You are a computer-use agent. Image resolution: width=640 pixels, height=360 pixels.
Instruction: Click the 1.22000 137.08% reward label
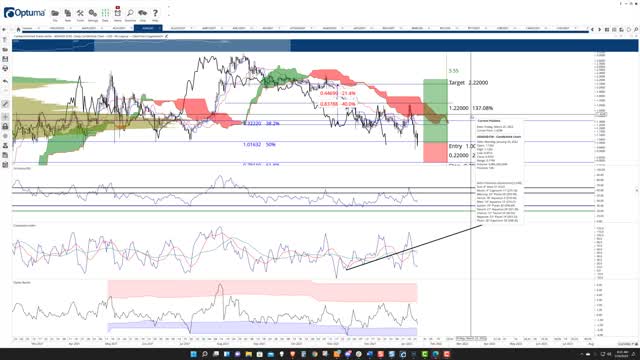(x=471, y=108)
